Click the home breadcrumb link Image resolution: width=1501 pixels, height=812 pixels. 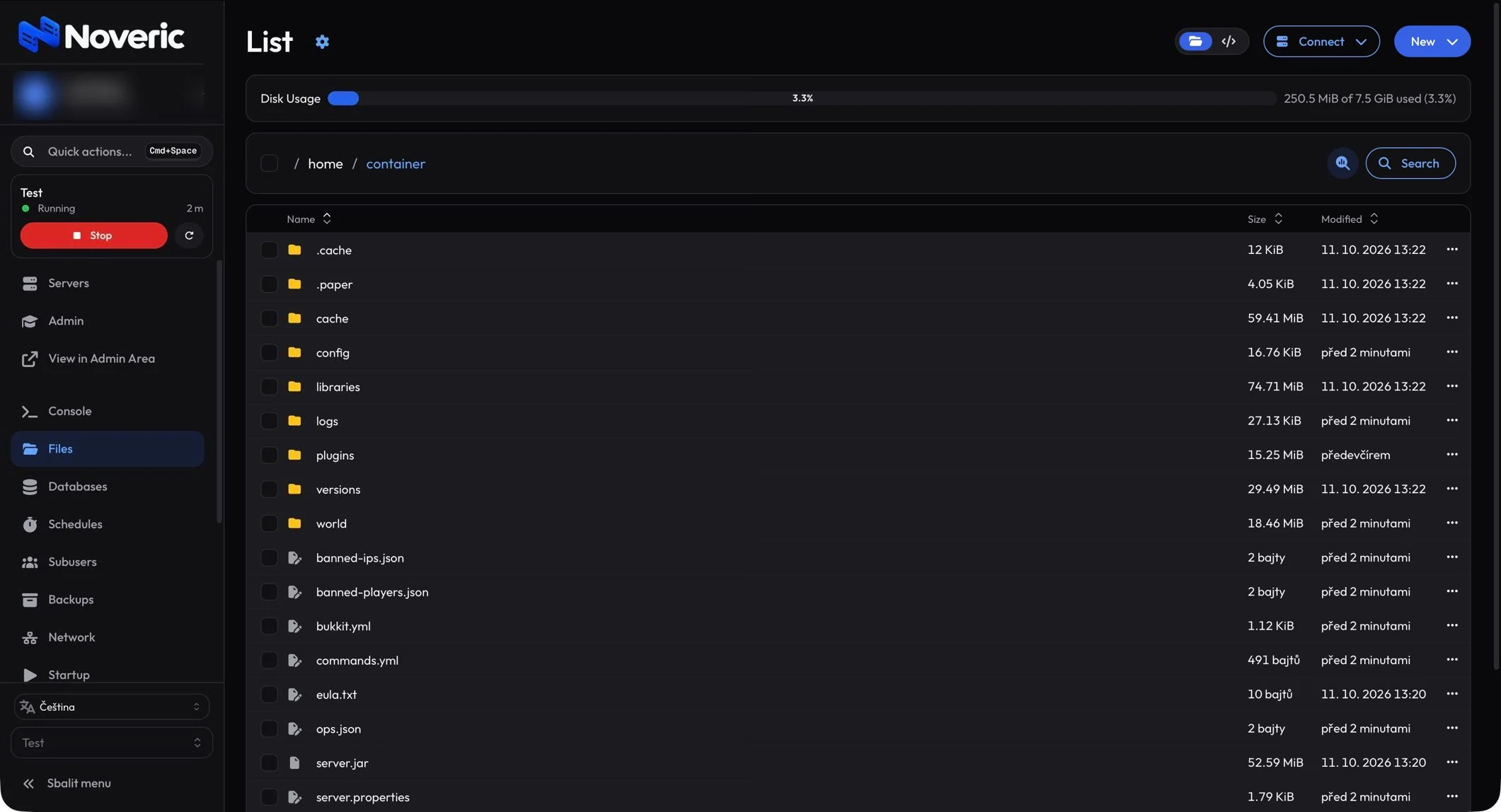click(326, 163)
